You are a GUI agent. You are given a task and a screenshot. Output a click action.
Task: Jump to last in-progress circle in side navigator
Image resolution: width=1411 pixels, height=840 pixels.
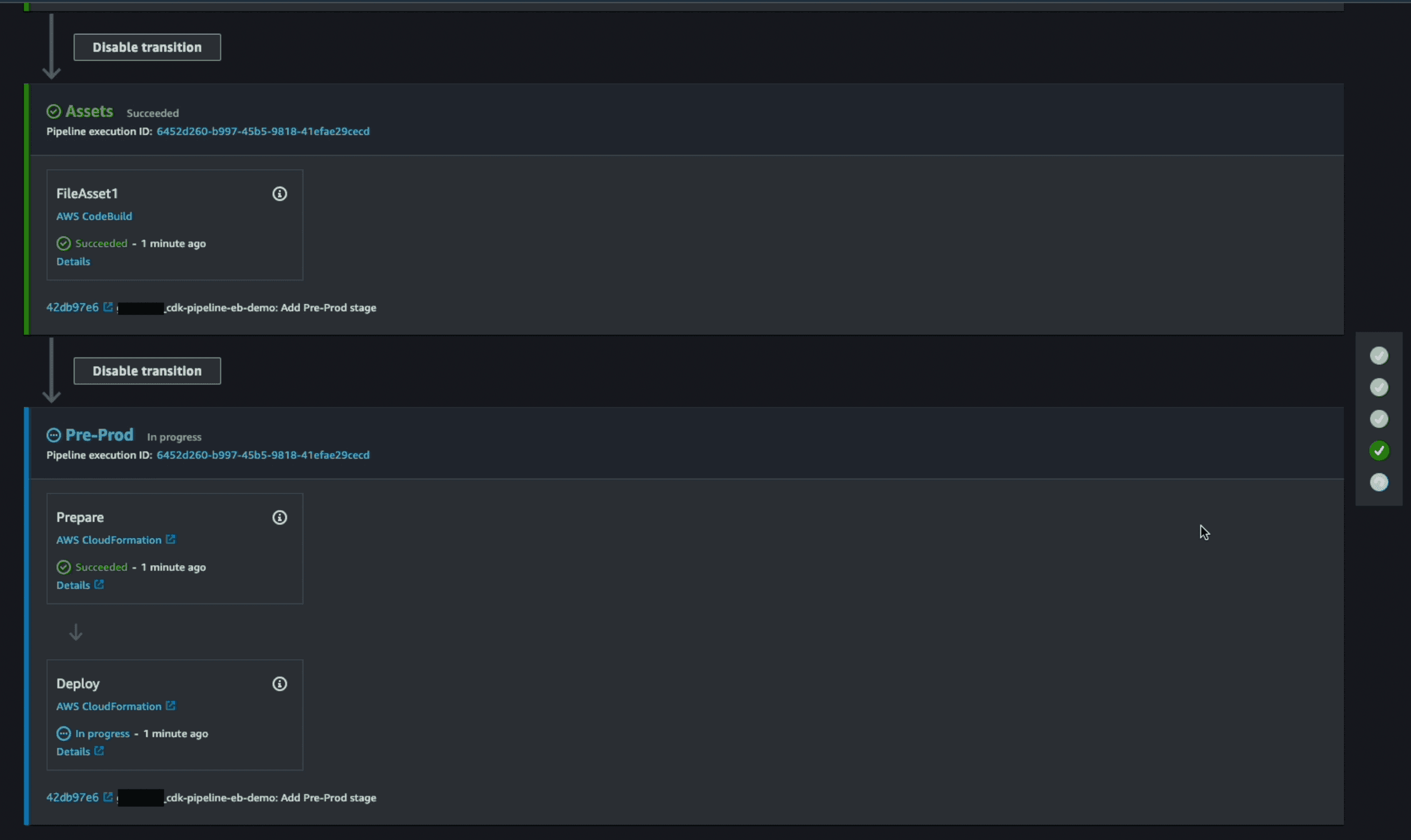[x=1379, y=482]
